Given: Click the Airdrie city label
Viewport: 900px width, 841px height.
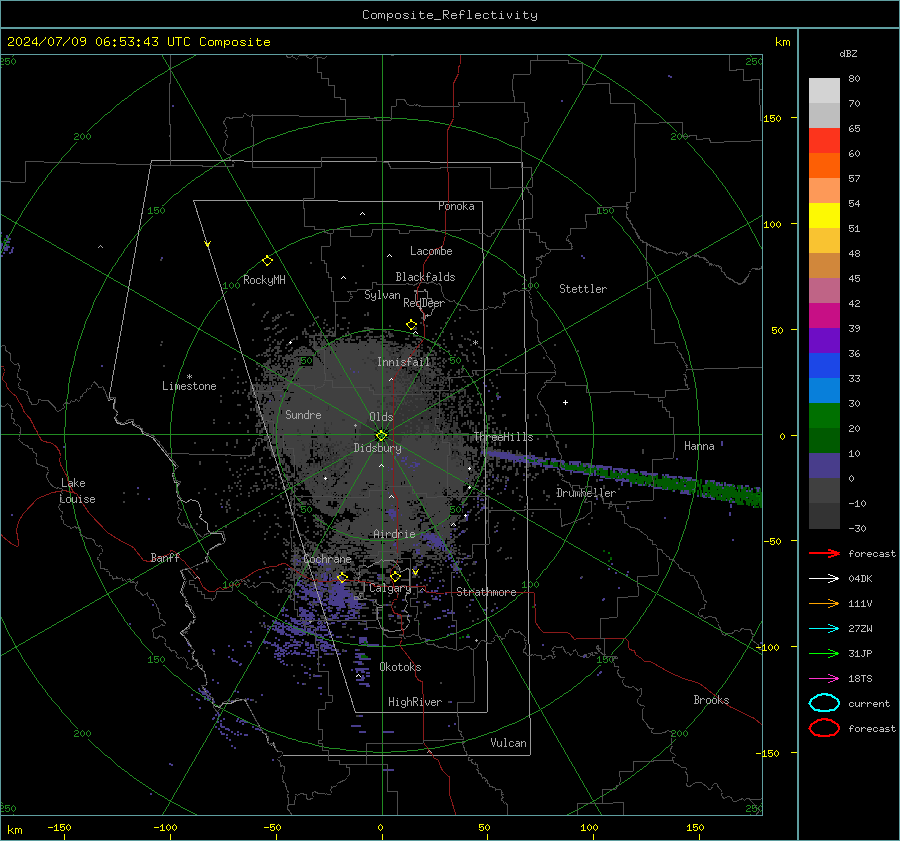Looking at the screenshot, I should pyautogui.click(x=394, y=534).
